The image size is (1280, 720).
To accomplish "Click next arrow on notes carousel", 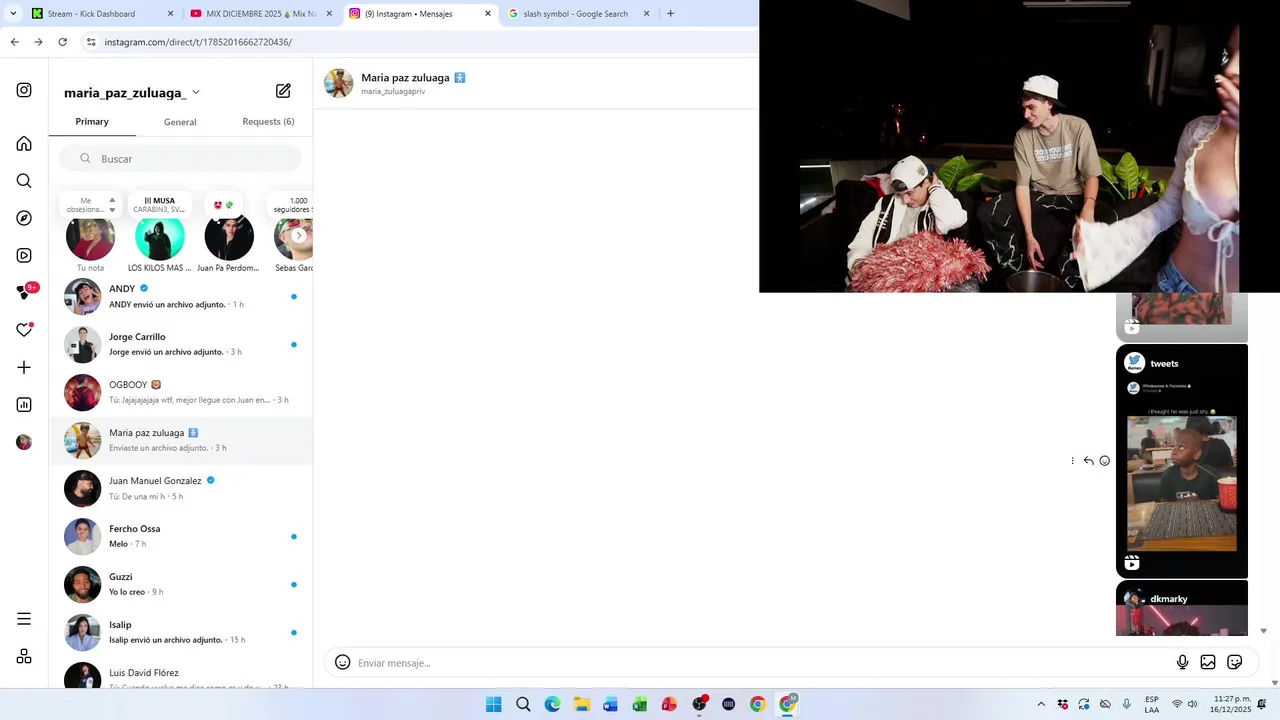I will (x=298, y=236).
